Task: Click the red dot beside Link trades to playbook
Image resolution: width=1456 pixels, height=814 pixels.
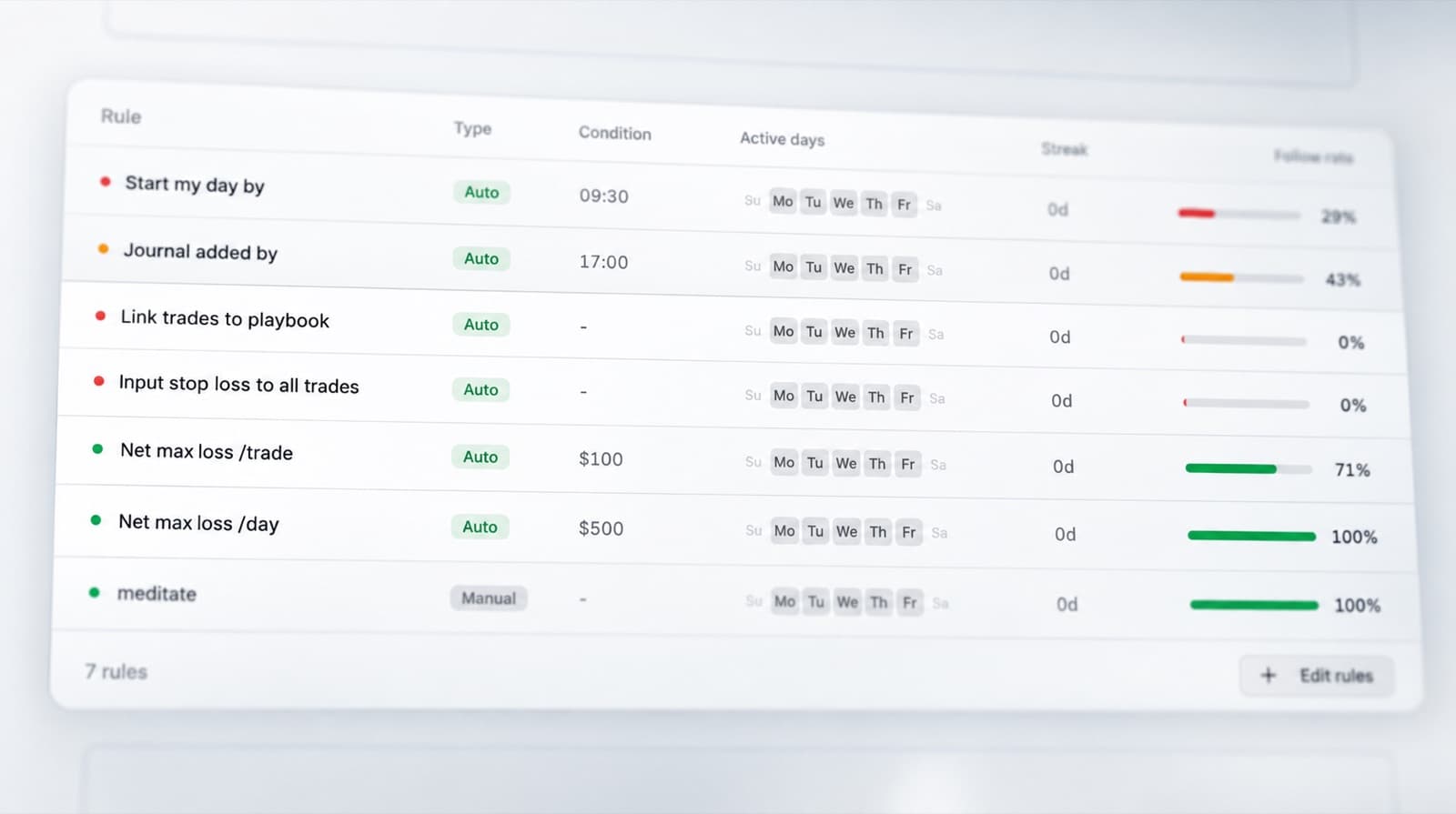Action: coord(100,316)
